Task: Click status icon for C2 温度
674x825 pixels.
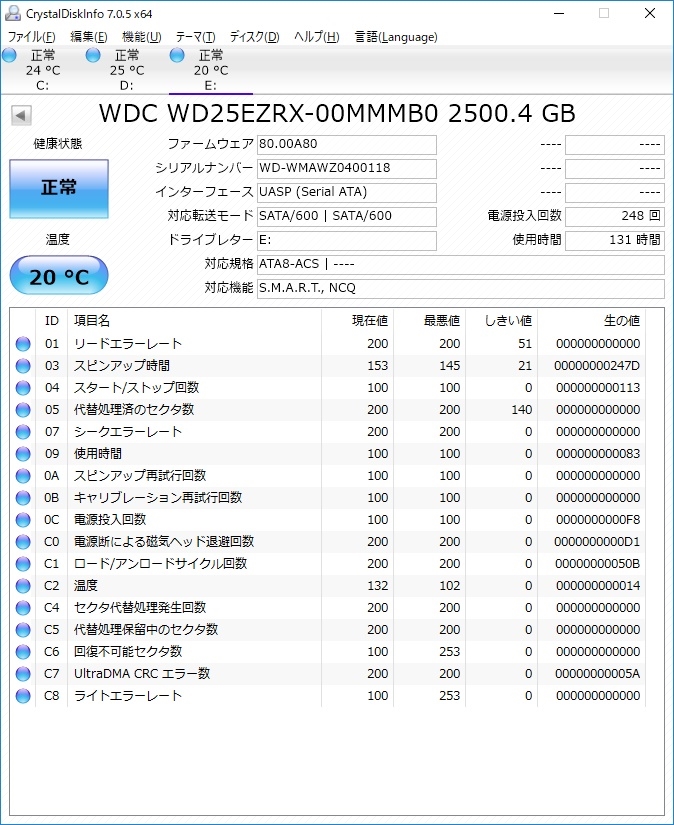Action: coord(23,586)
